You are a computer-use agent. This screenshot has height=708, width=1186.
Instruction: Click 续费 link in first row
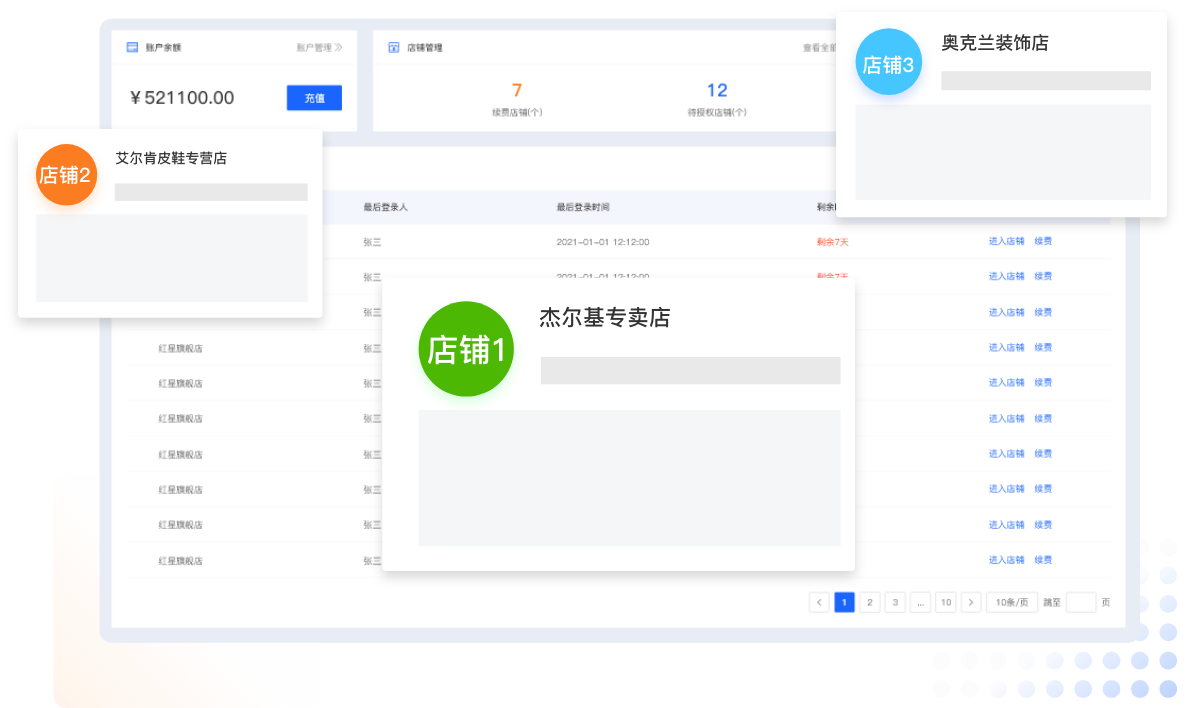point(1043,241)
